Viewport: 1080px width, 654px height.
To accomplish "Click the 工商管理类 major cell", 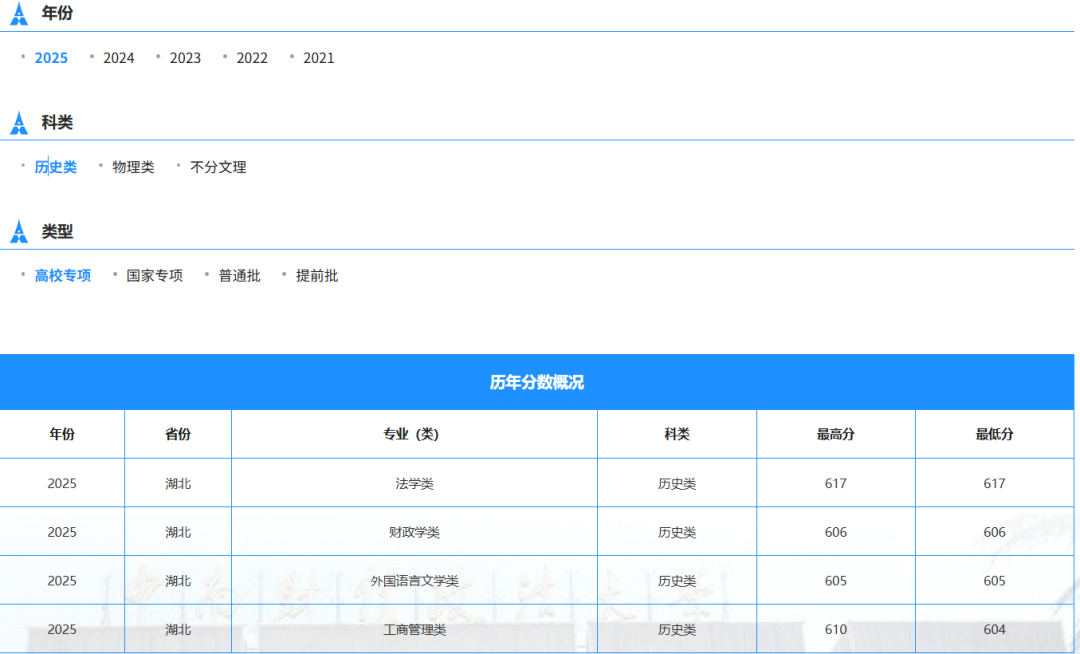I will [415, 629].
